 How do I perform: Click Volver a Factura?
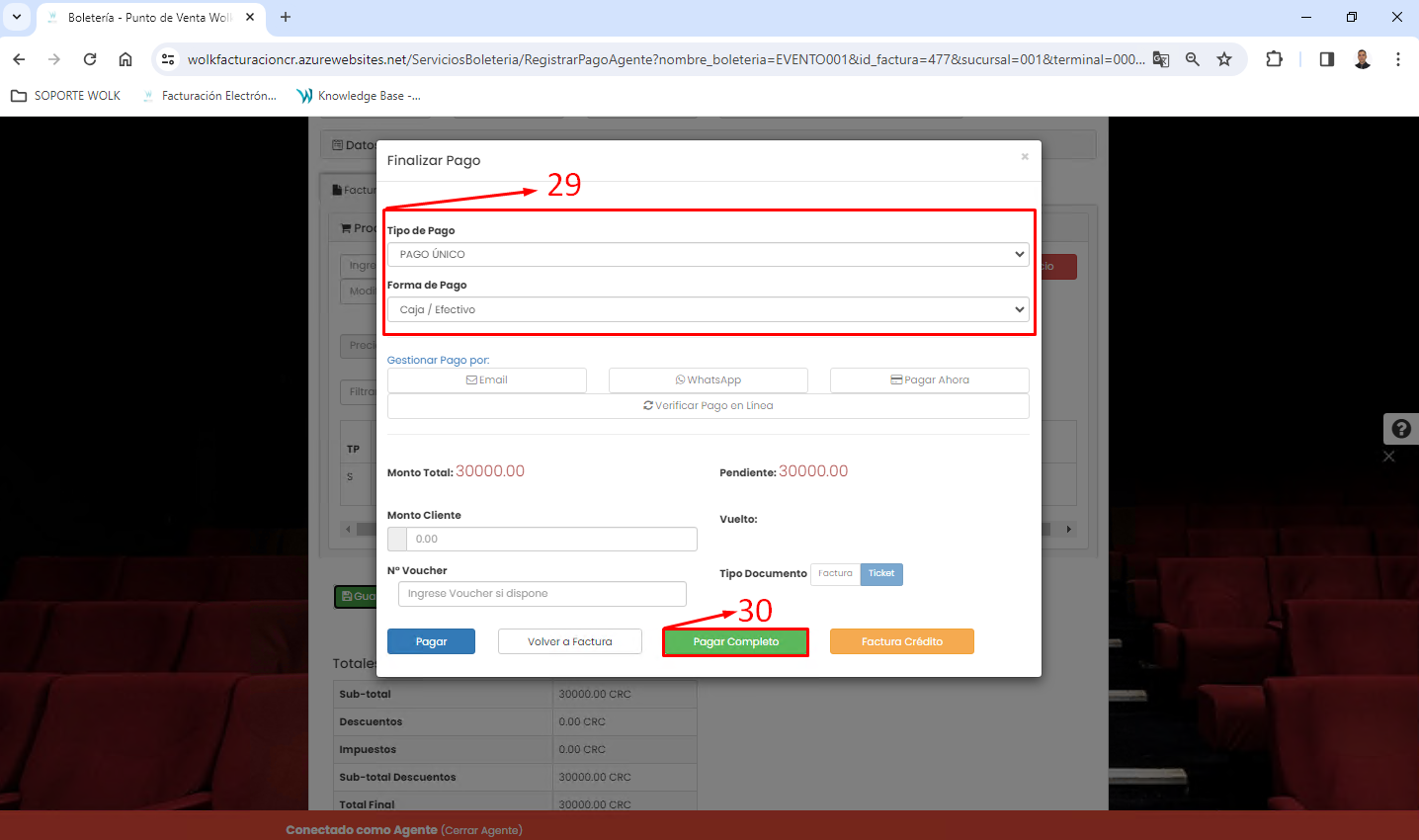pos(570,641)
